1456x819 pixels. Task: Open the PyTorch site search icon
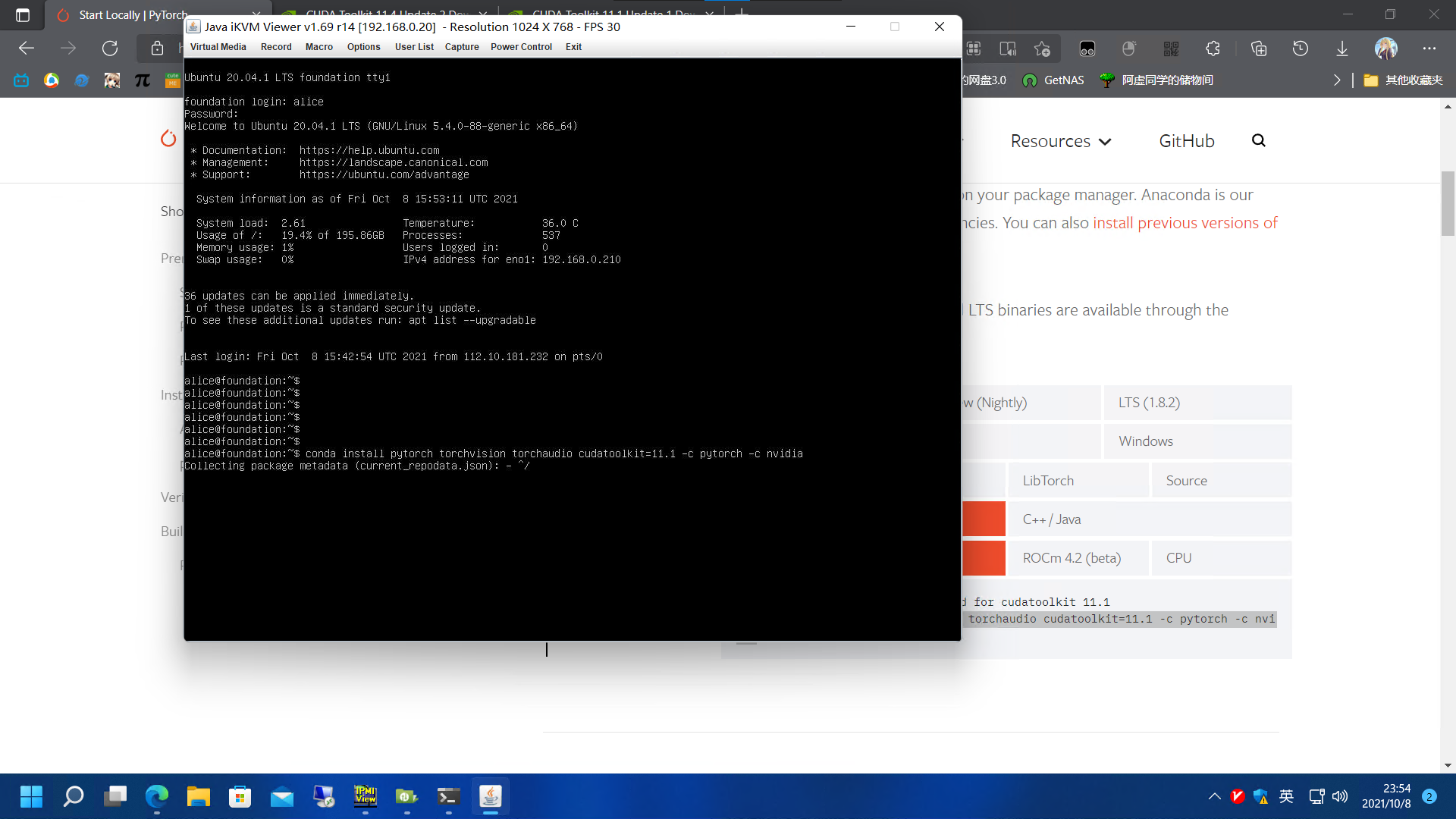(x=1259, y=140)
